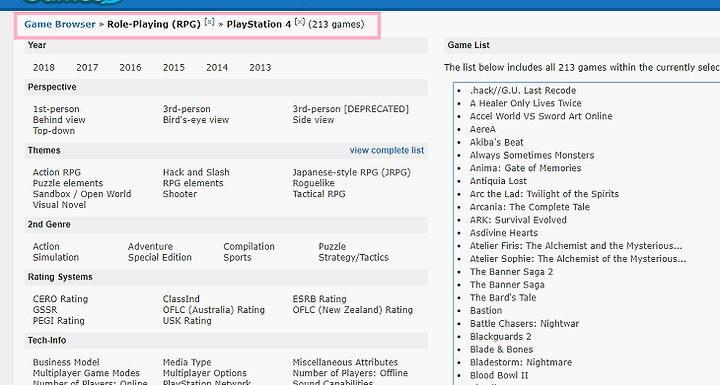720x385 pixels.
Task: Open Multiplayer Options filter
Action: pyautogui.click(x=205, y=373)
